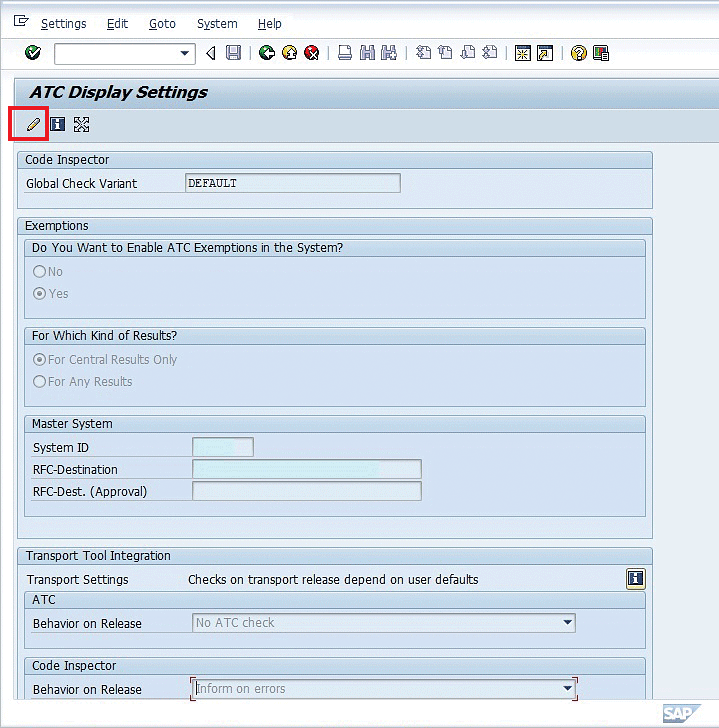Expand the ATC Behavior on Release dropdown
719x728 pixels.
click(568, 623)
